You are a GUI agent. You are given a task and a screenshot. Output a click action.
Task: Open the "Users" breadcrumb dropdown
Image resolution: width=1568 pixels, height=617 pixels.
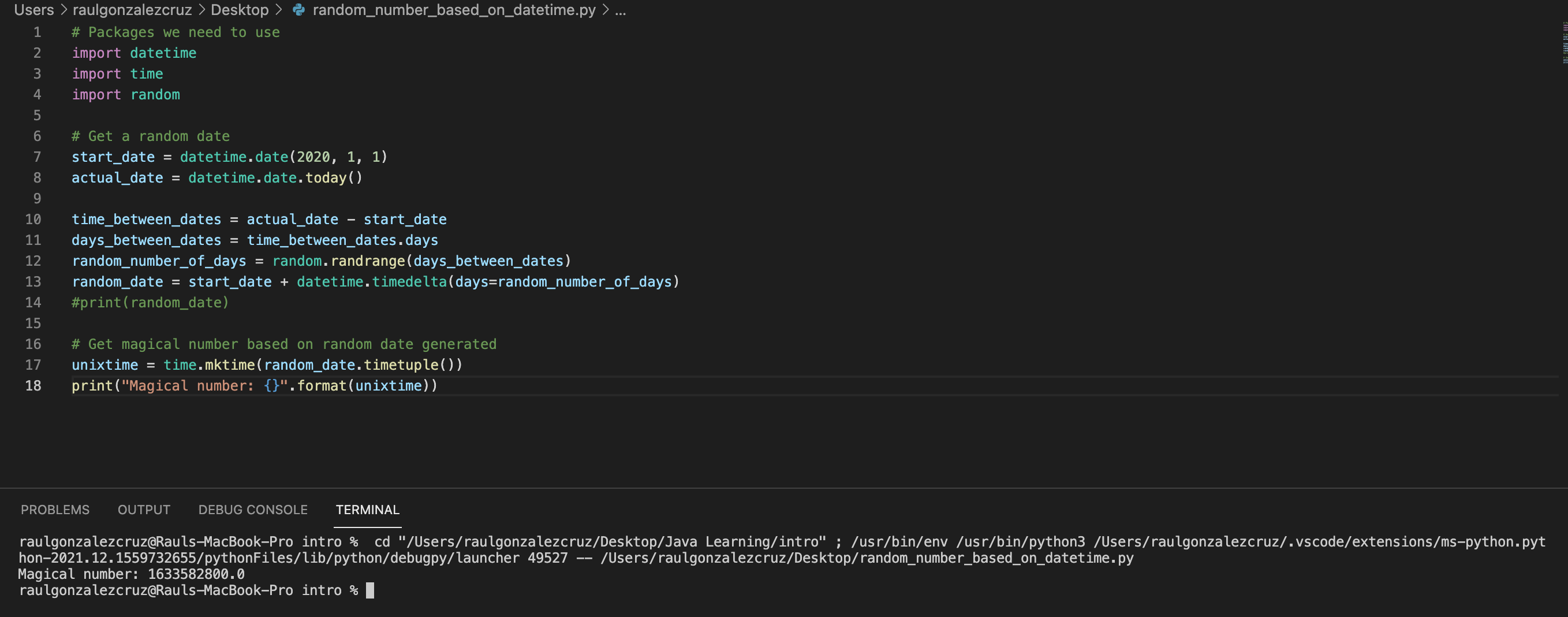coord(33,10)
